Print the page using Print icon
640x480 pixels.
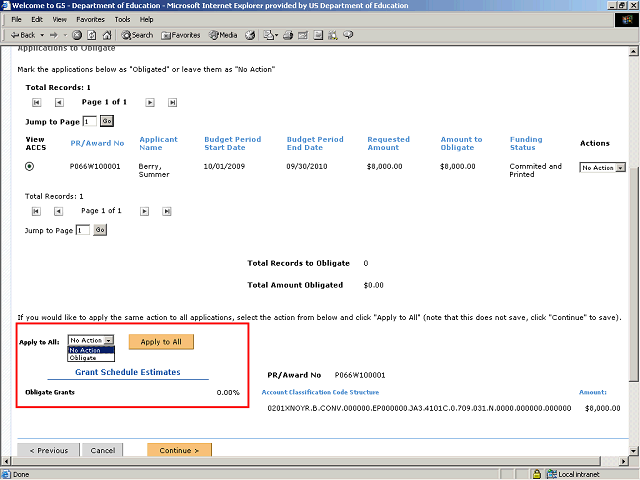[x=288, y=35]
